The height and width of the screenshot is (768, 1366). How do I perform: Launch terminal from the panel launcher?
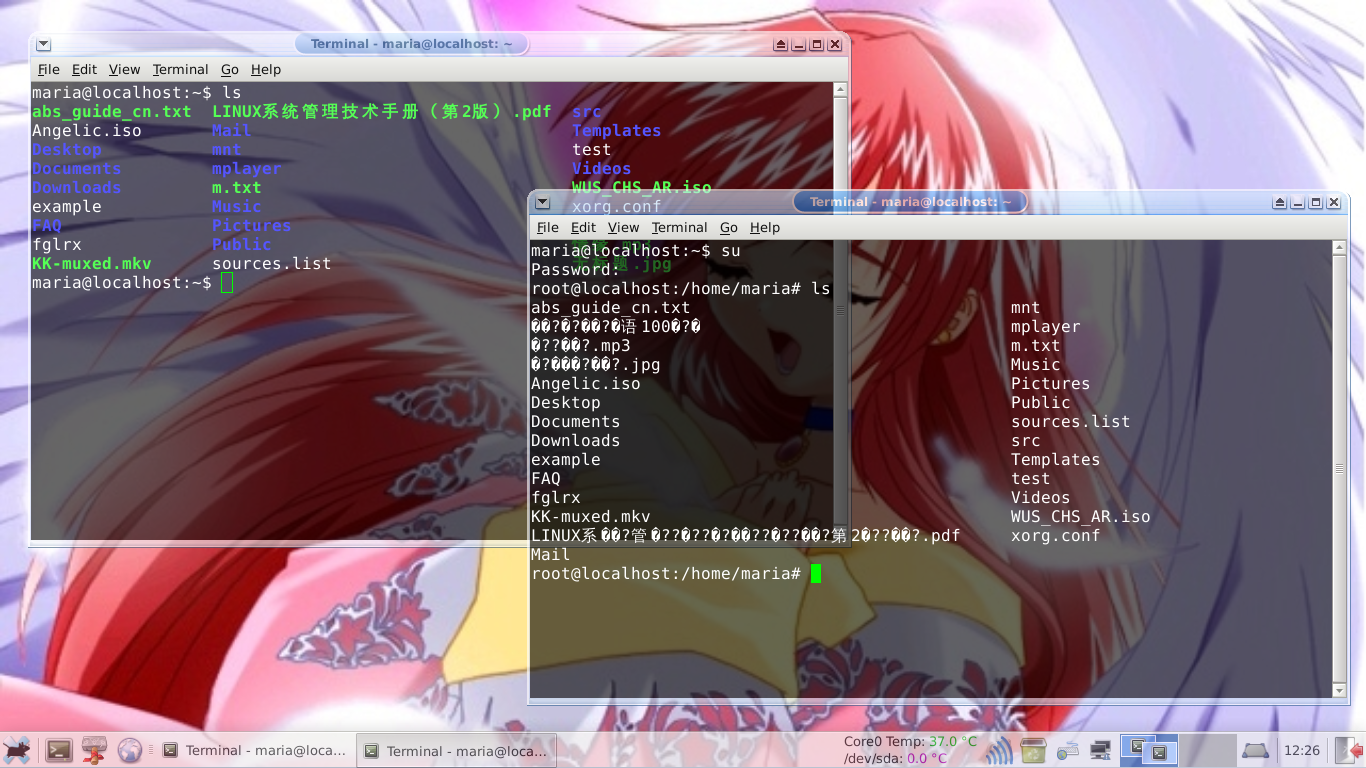[59, 749]
